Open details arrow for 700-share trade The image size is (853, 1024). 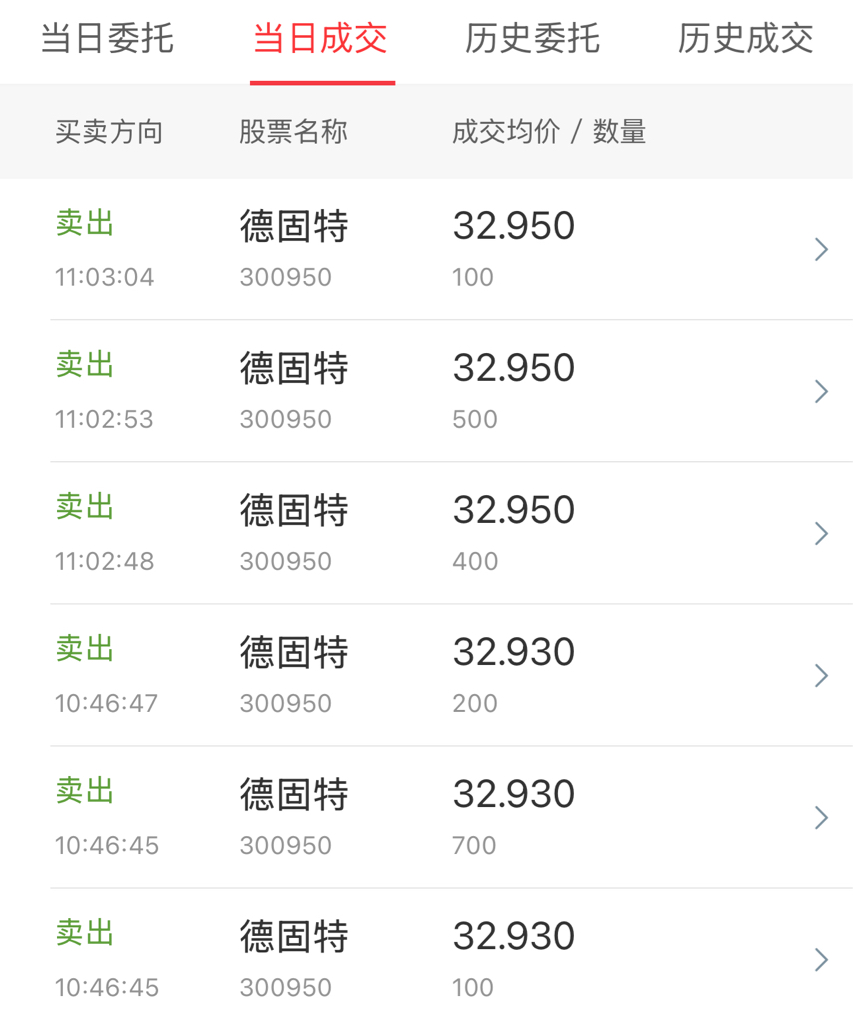822,818
